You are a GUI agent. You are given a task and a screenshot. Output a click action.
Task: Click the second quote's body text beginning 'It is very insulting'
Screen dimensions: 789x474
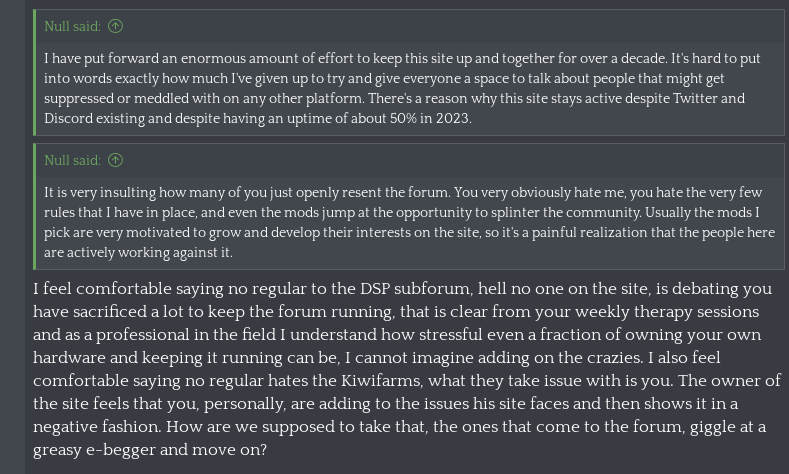409,222
